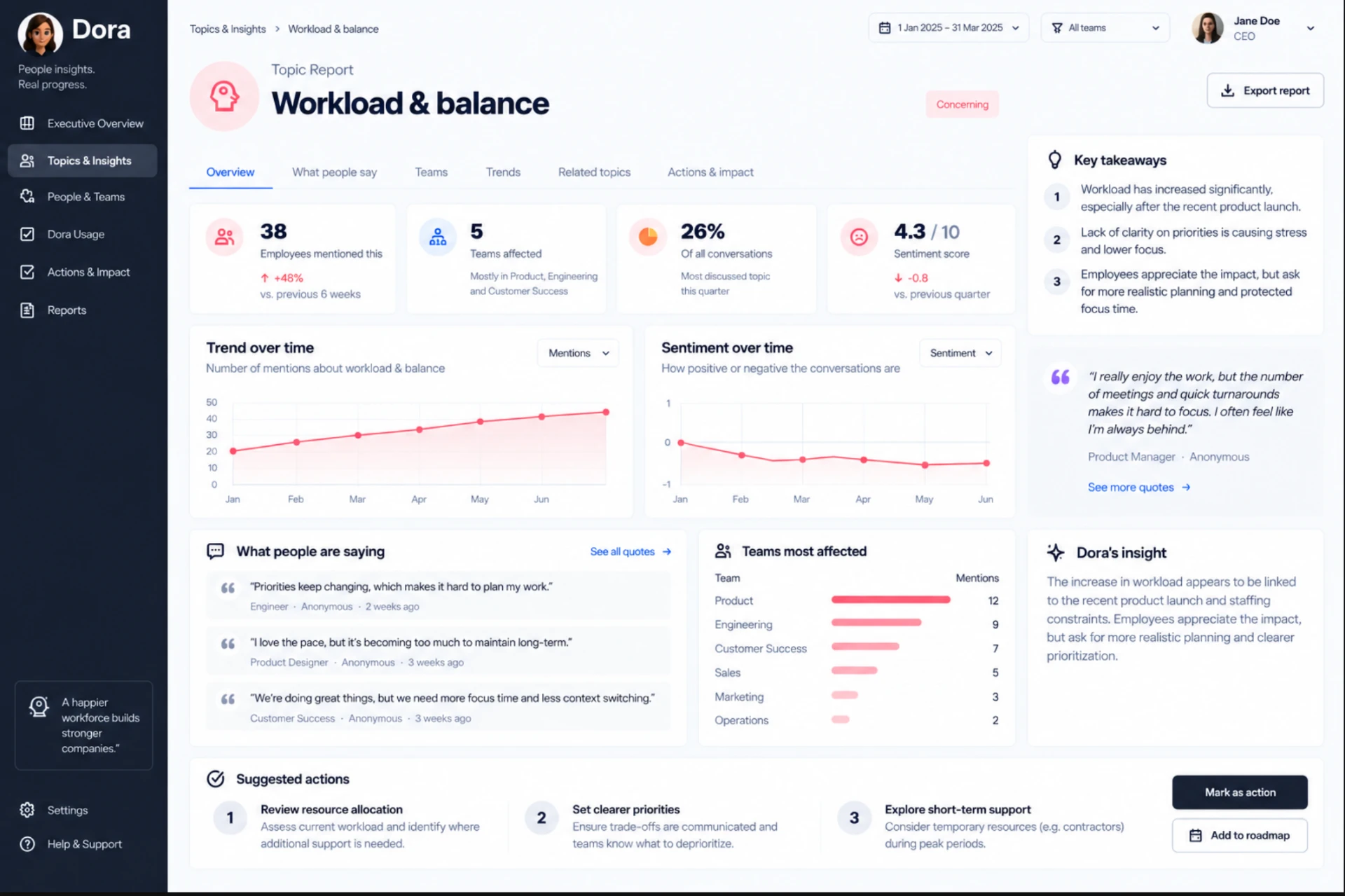Image resolution: width=1345 pixels, height=896 pixels.
Task: Click the Product team mentions bar
Action: point(890,600)
